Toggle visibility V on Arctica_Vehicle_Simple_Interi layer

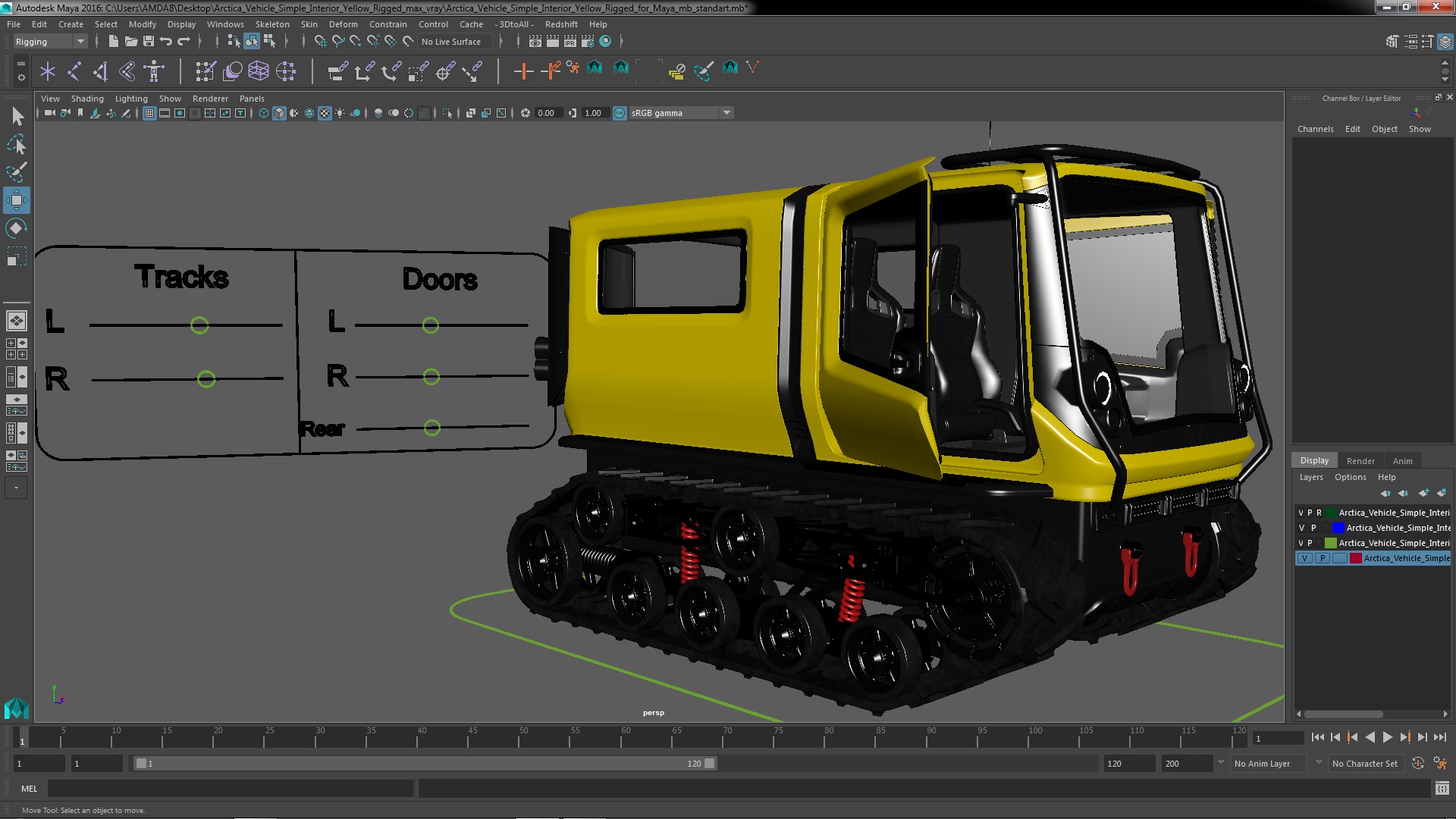tap(1301, 511)
